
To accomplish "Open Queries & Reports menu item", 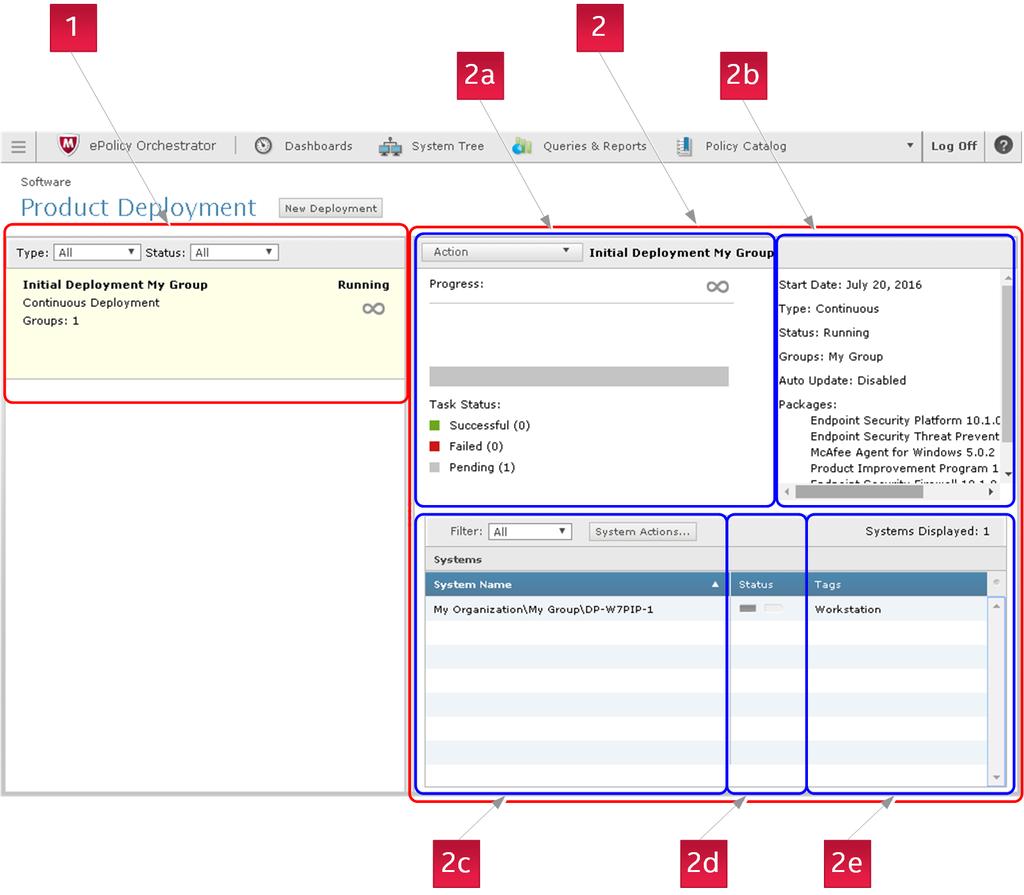I will tap(594, 146).
